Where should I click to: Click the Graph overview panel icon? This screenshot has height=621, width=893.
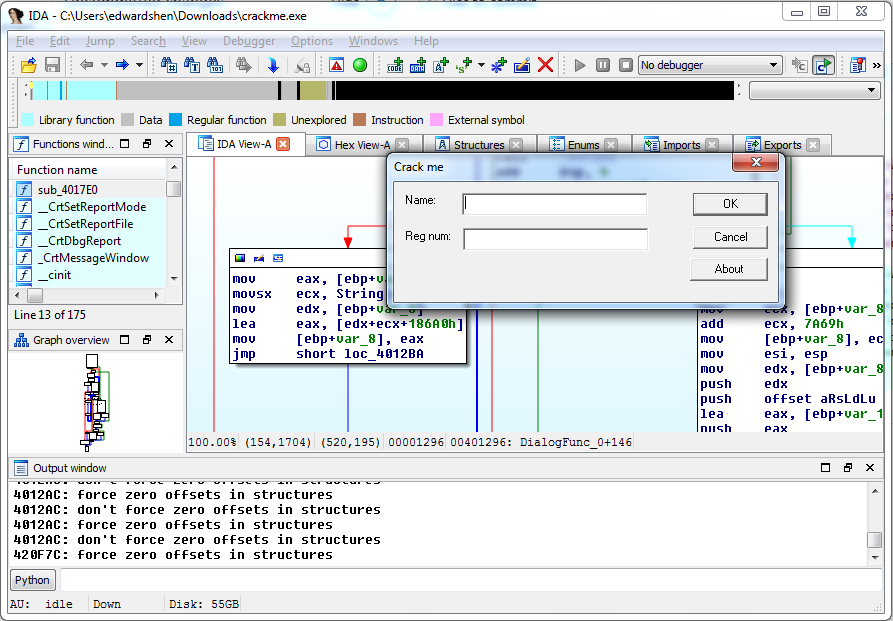[22, 340]
